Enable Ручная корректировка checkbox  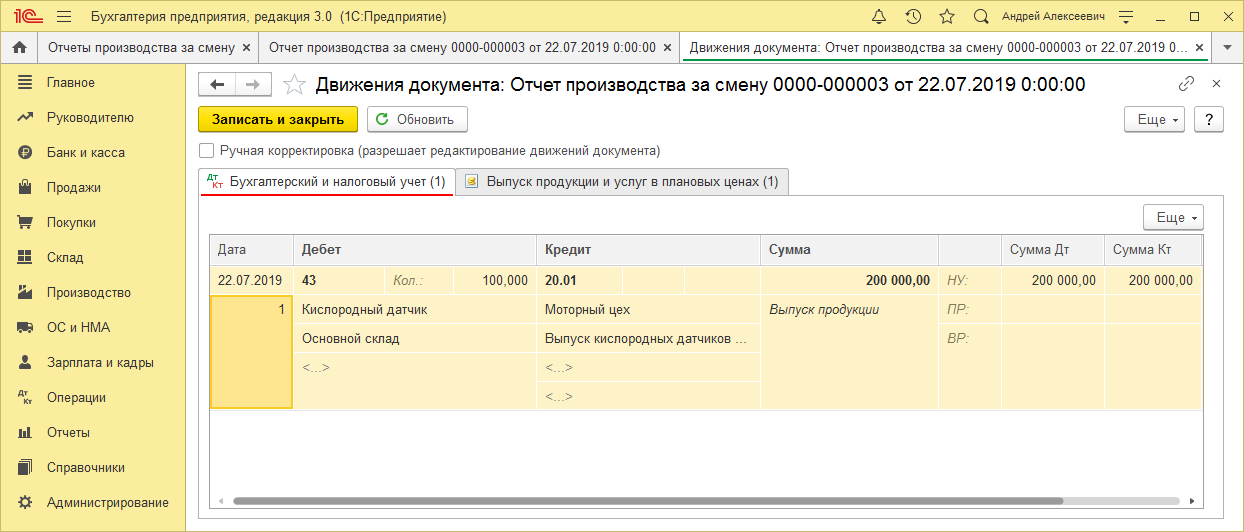tap(207, 151)
